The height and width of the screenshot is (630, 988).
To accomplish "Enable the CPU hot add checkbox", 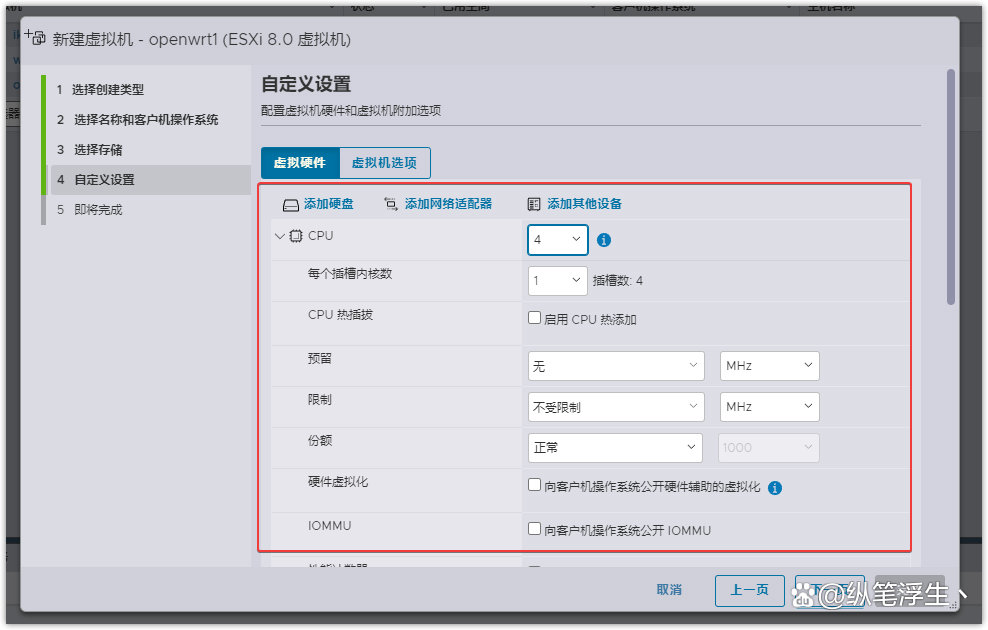I will click(535, 318).
